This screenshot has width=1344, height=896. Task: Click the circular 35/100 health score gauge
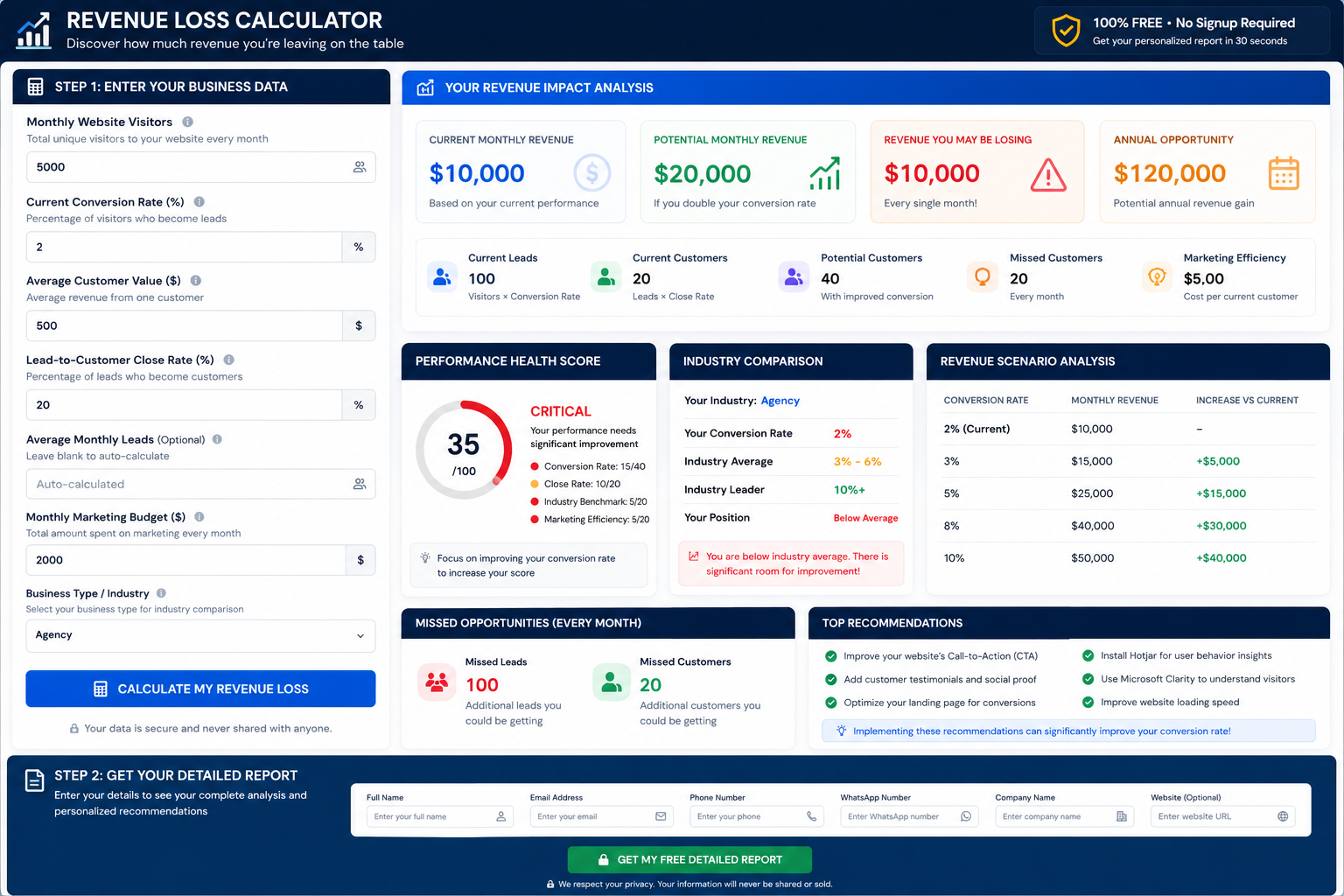[x=464, y=450]
